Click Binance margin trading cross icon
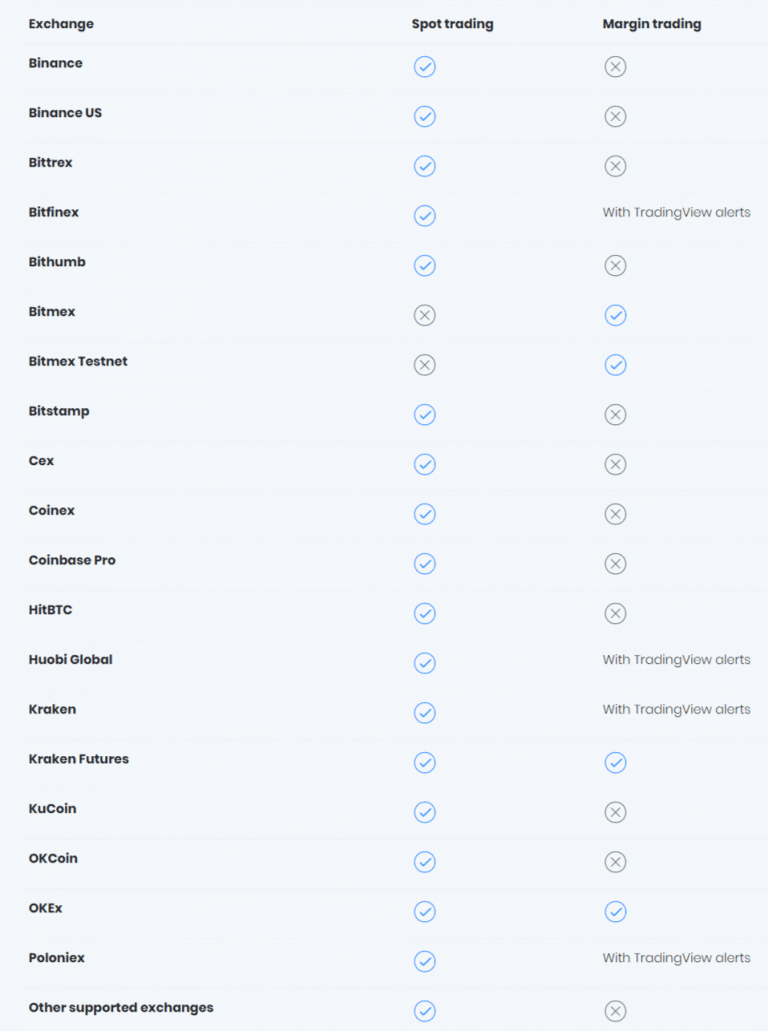The height and width of the screenshot is (1031, 768). [615, 66]
